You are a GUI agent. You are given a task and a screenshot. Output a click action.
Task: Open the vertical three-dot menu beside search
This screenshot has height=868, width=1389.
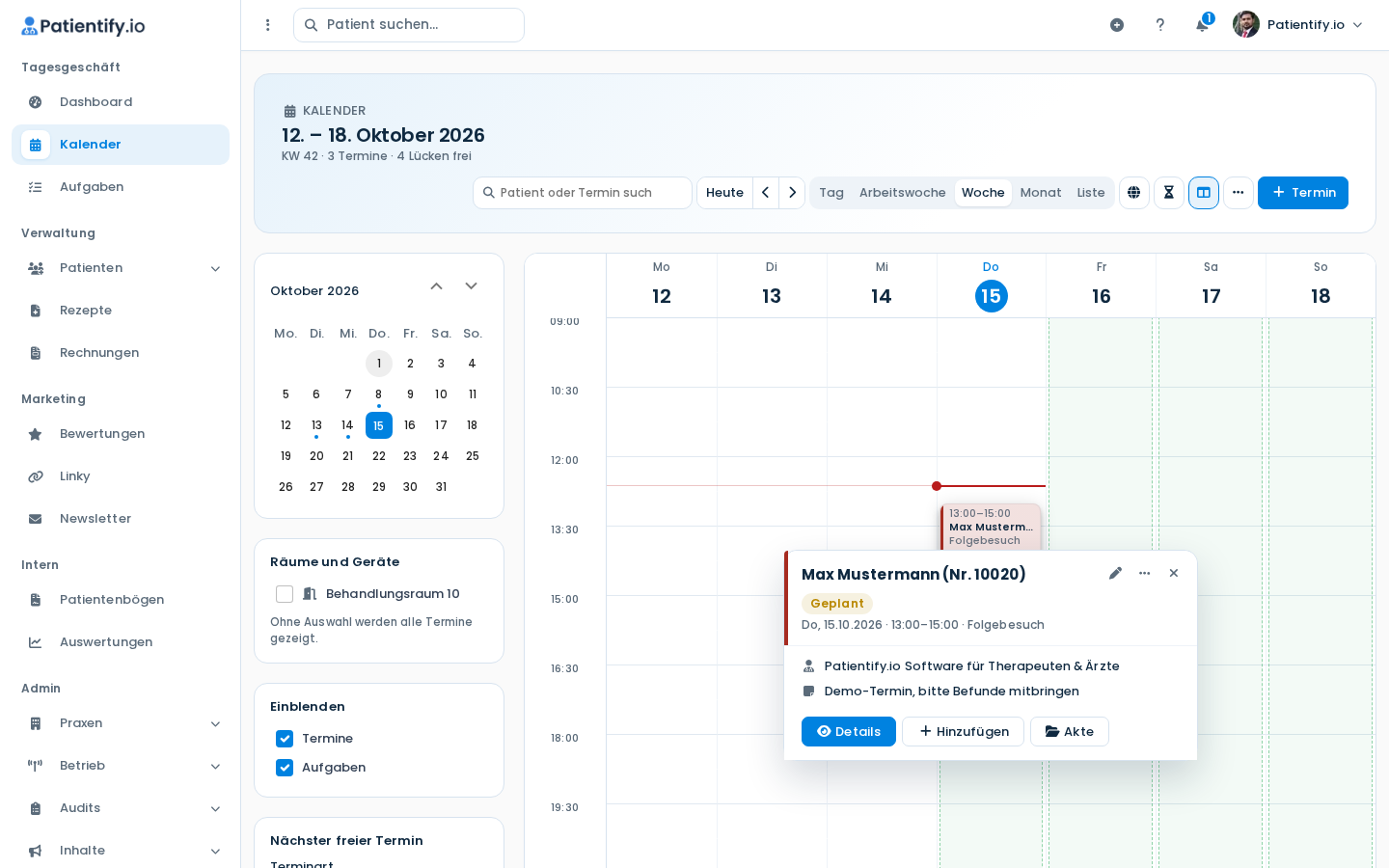click(268, 25)
